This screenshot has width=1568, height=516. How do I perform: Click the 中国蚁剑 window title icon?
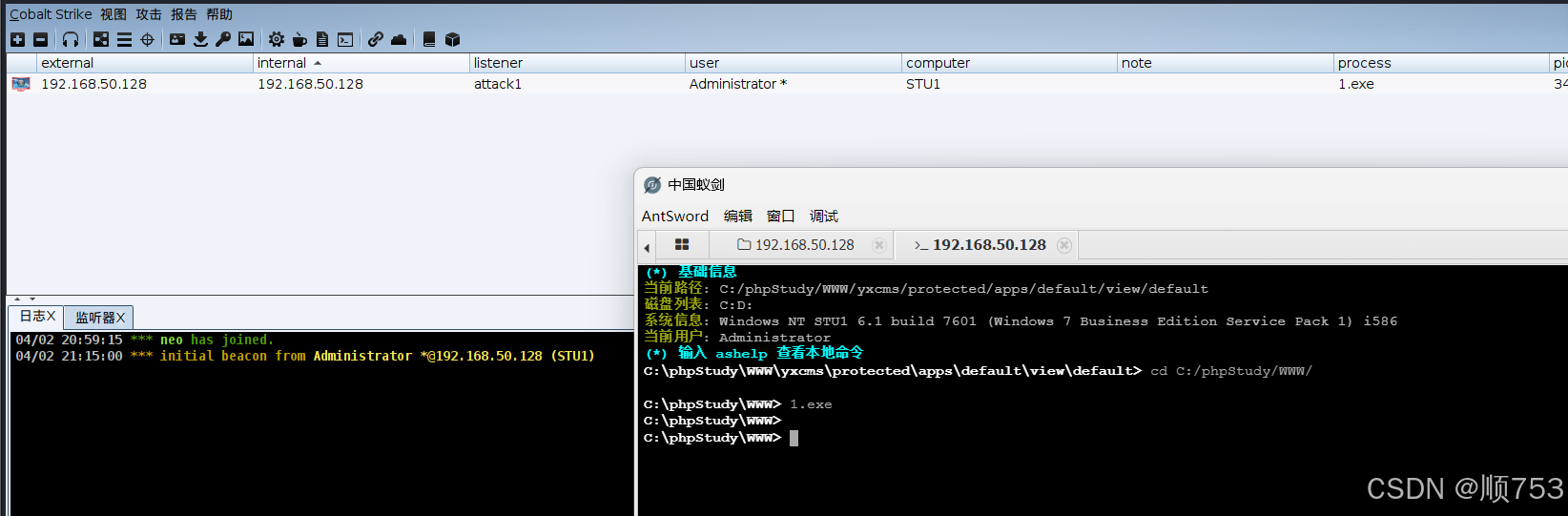point(652,185)
